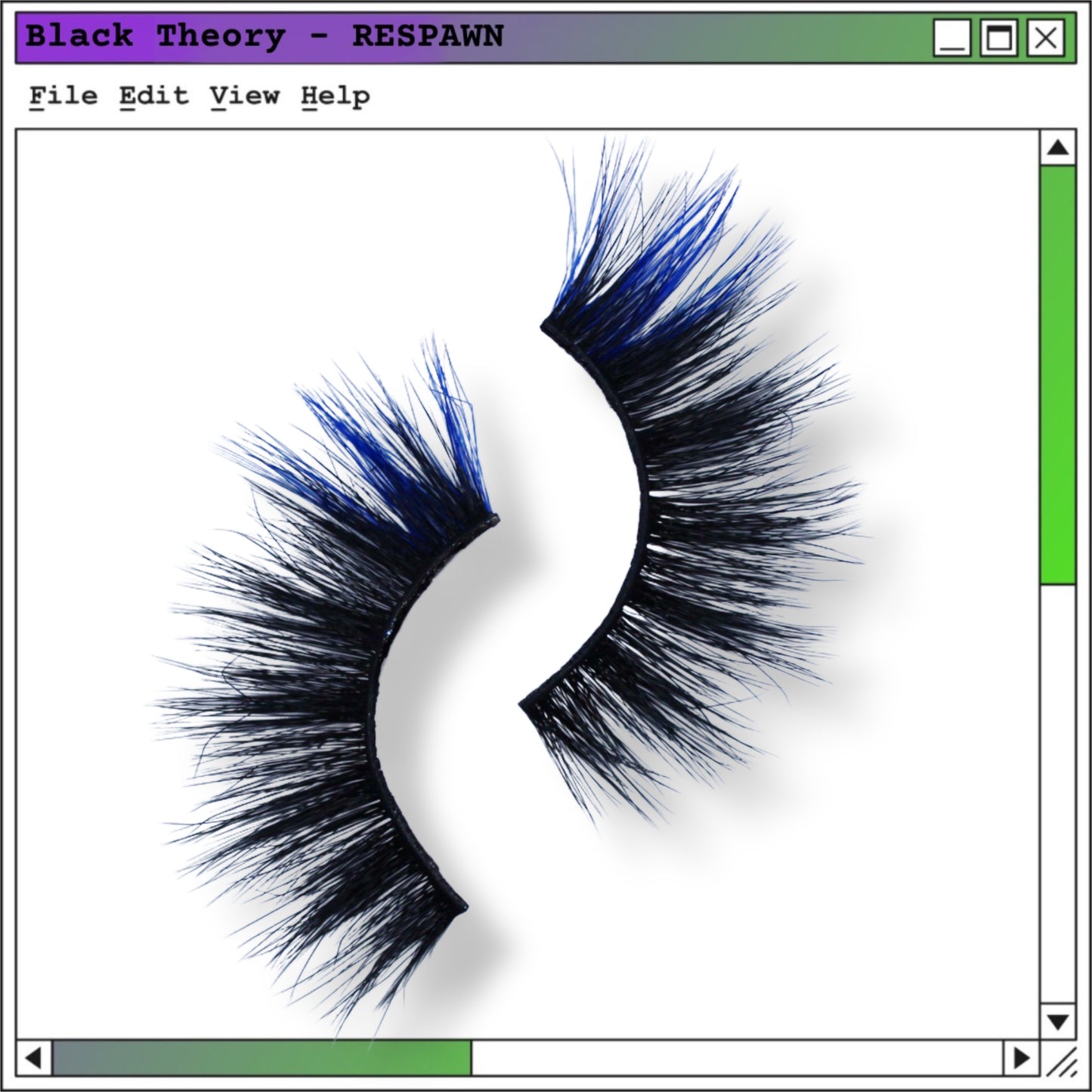The height and width of the screenshot is (1092, 1092).
Task: Click the green vertical scrollbar thumb
Action: click(1057, 374)
